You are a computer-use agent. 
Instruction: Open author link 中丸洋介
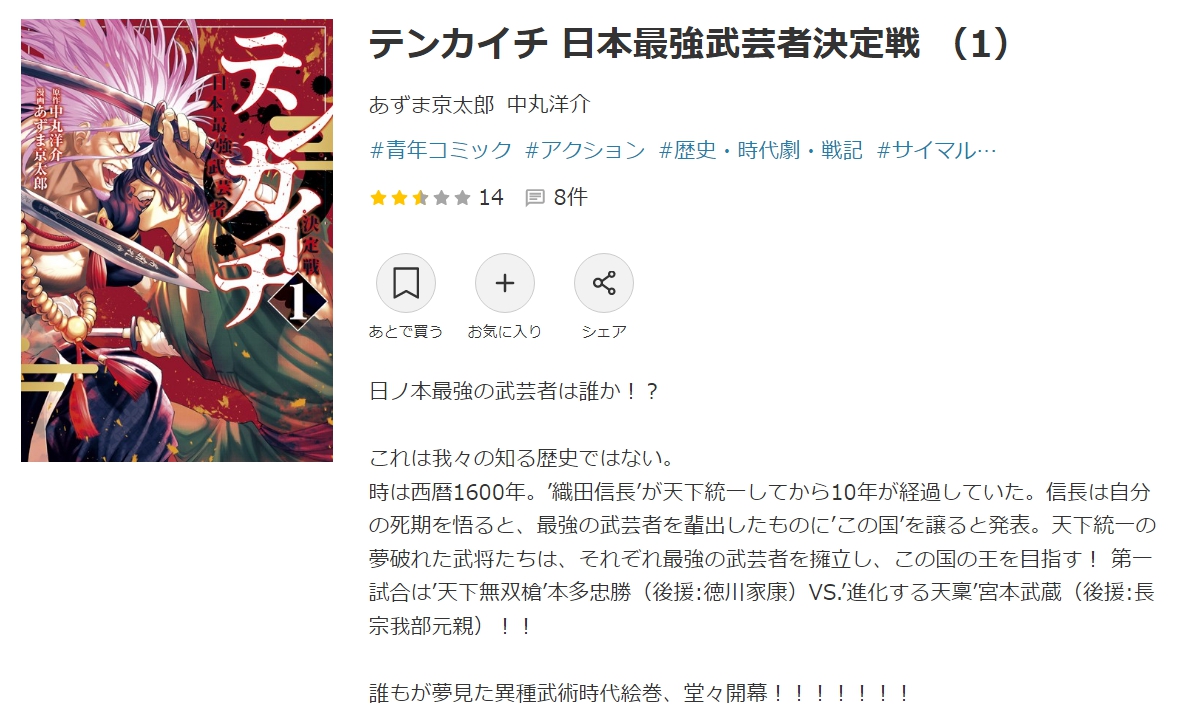(549, 105)
